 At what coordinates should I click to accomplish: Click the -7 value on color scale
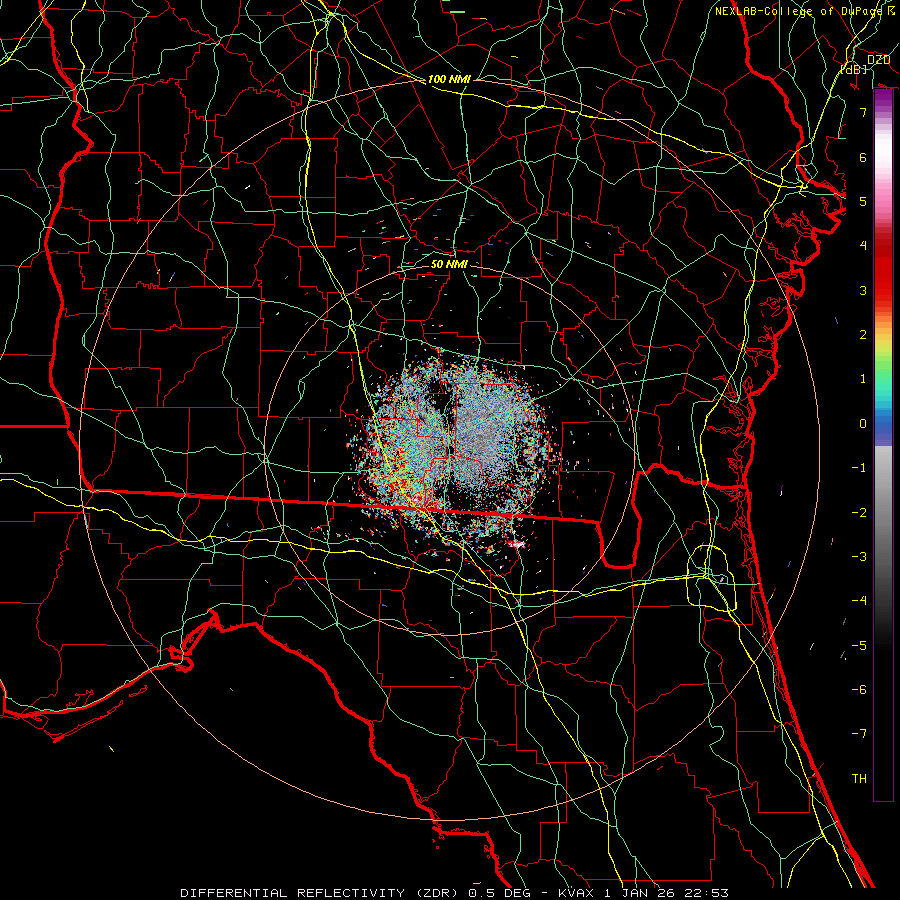[x=859, y=734]
